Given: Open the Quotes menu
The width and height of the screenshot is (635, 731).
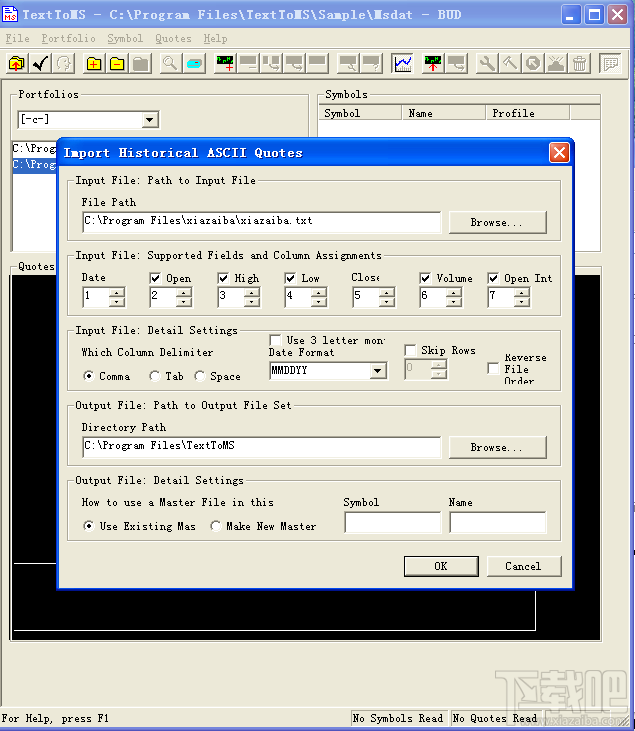Looking at the screenshot, I should click(173, 39).
